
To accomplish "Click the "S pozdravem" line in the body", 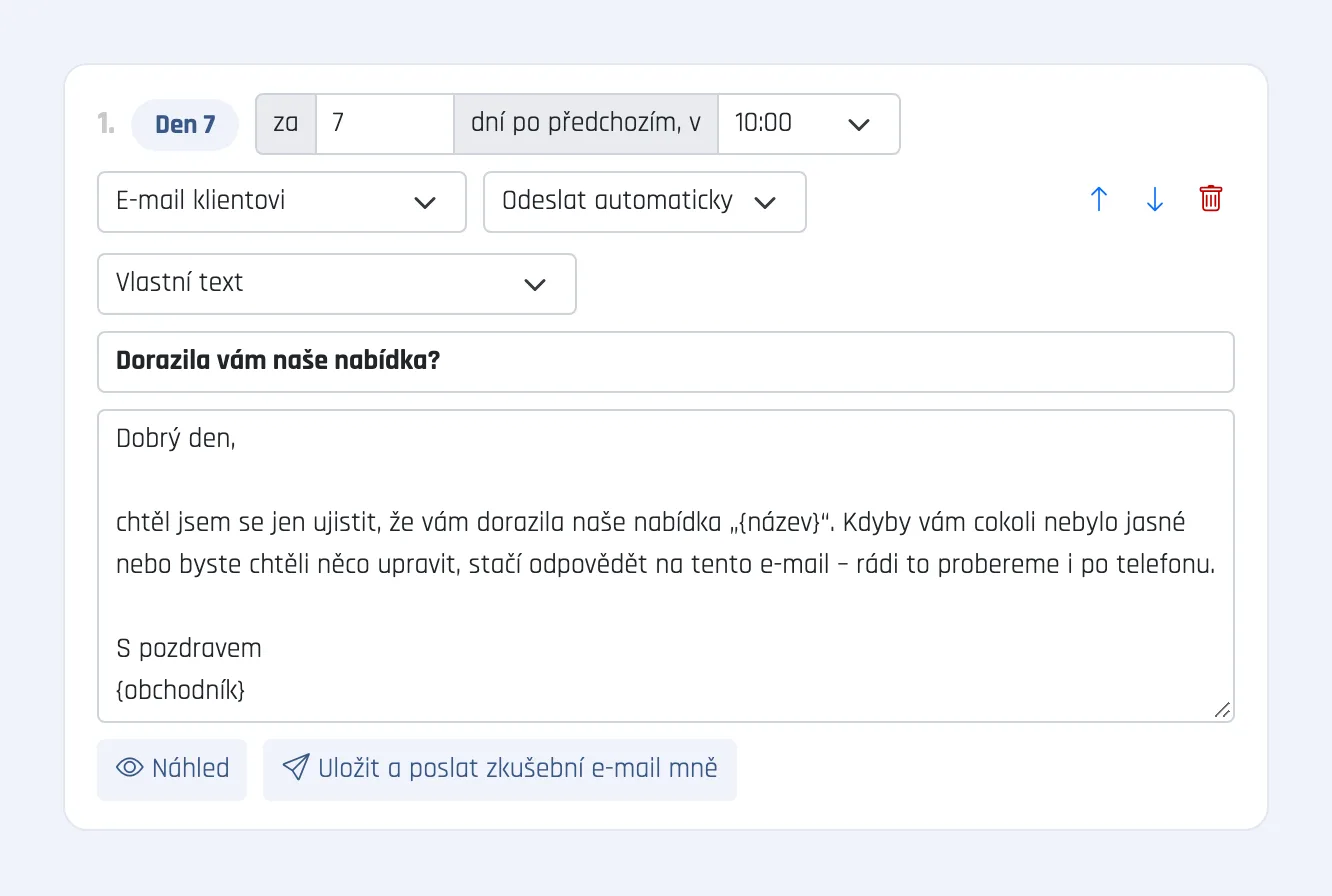I will [189, 648].
